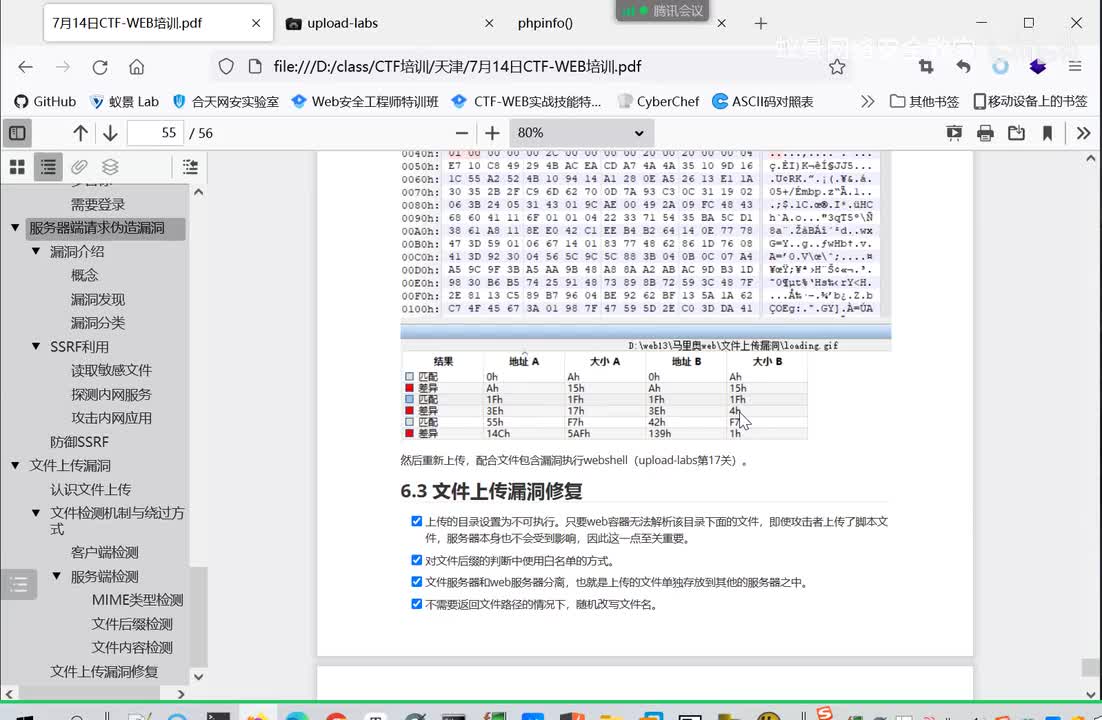Open a new browser tab
The height and width of the screenshot is (720, 1102).
(x=760, y=23)
